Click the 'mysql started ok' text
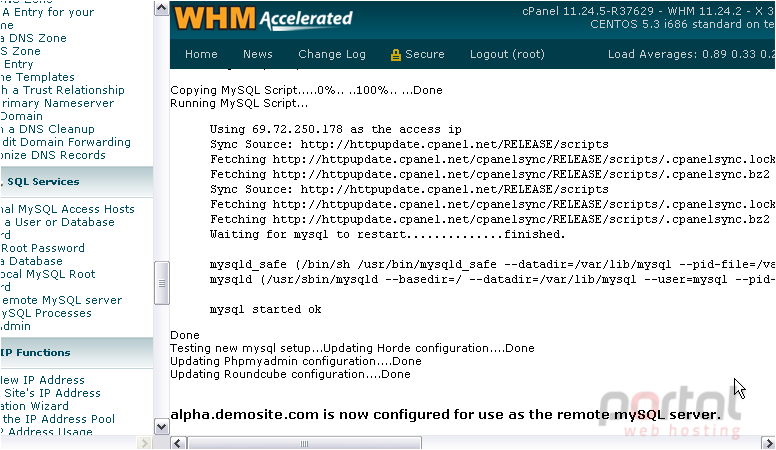Image resolution: width=776 pixels, height=450 pixels. (265, 309)
